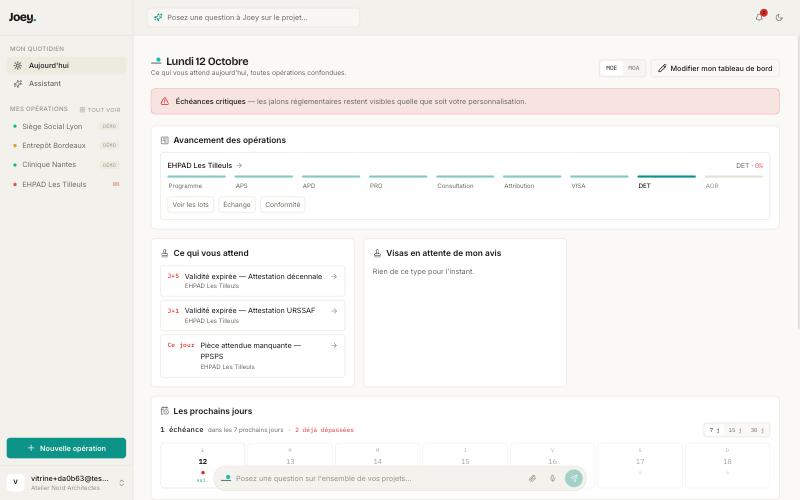Attach a file with paperclip icon
The height and width of the screenshot is (500, 800).
click(x=532, y=479)
